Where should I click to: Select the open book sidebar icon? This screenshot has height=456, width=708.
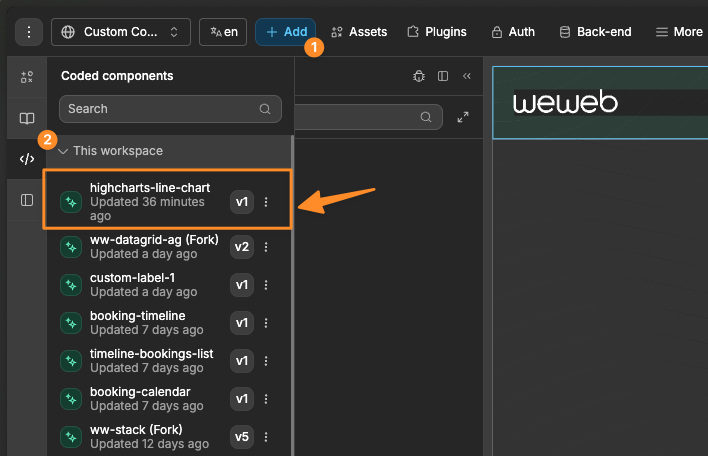(27, 118)
